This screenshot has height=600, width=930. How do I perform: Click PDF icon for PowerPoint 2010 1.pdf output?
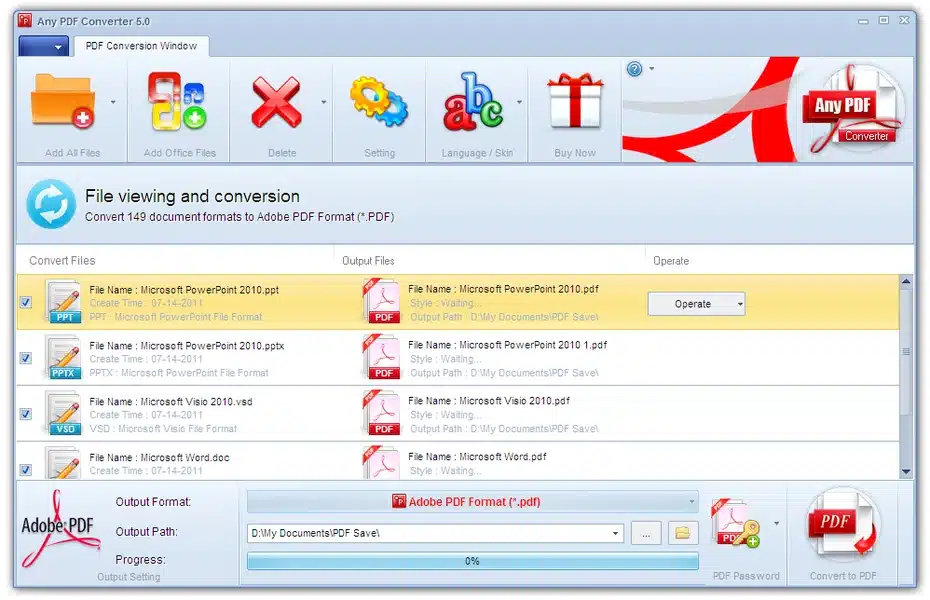point(383,357)
